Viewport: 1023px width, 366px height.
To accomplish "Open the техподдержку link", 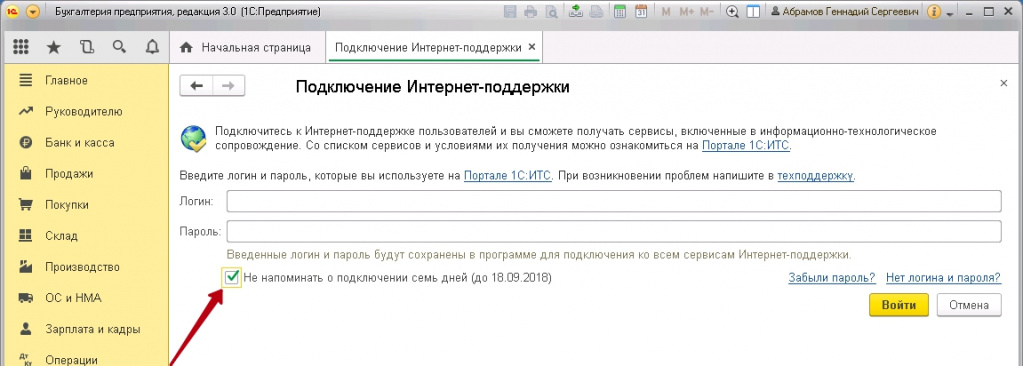I will (x=816, y=176).
